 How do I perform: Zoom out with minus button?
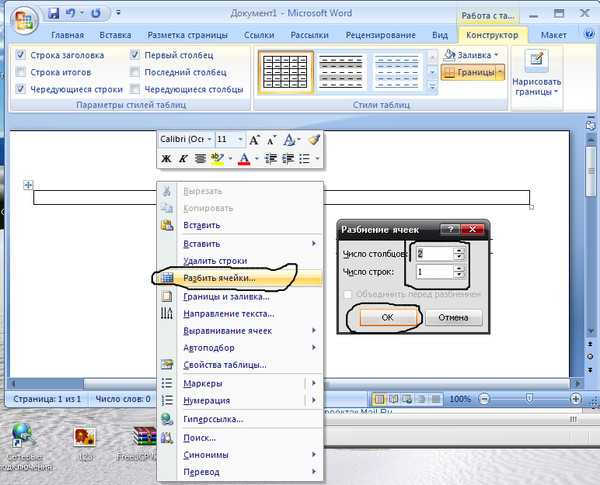[x=484, y=399]
